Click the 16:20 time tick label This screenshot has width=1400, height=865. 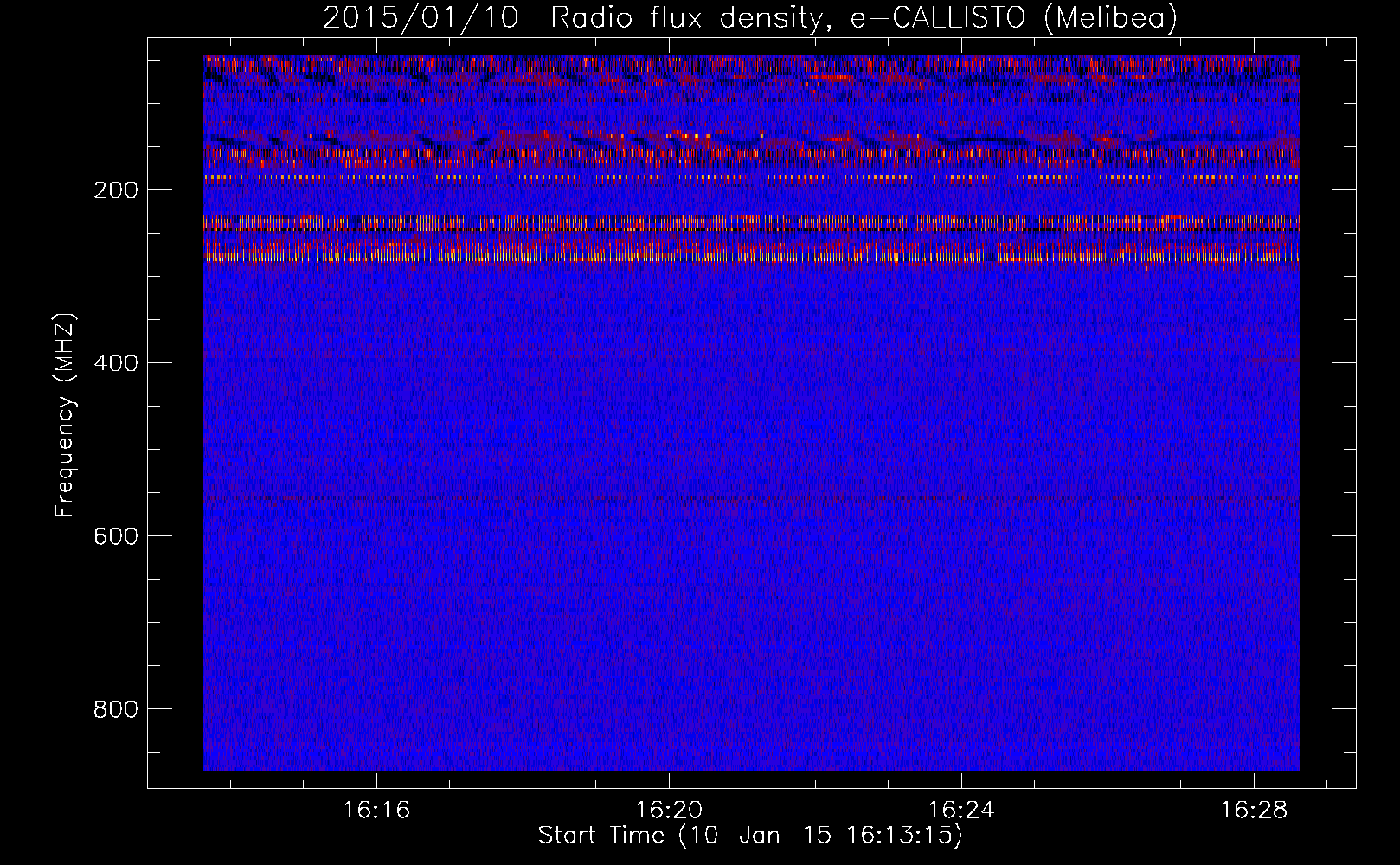coord(669,811)
